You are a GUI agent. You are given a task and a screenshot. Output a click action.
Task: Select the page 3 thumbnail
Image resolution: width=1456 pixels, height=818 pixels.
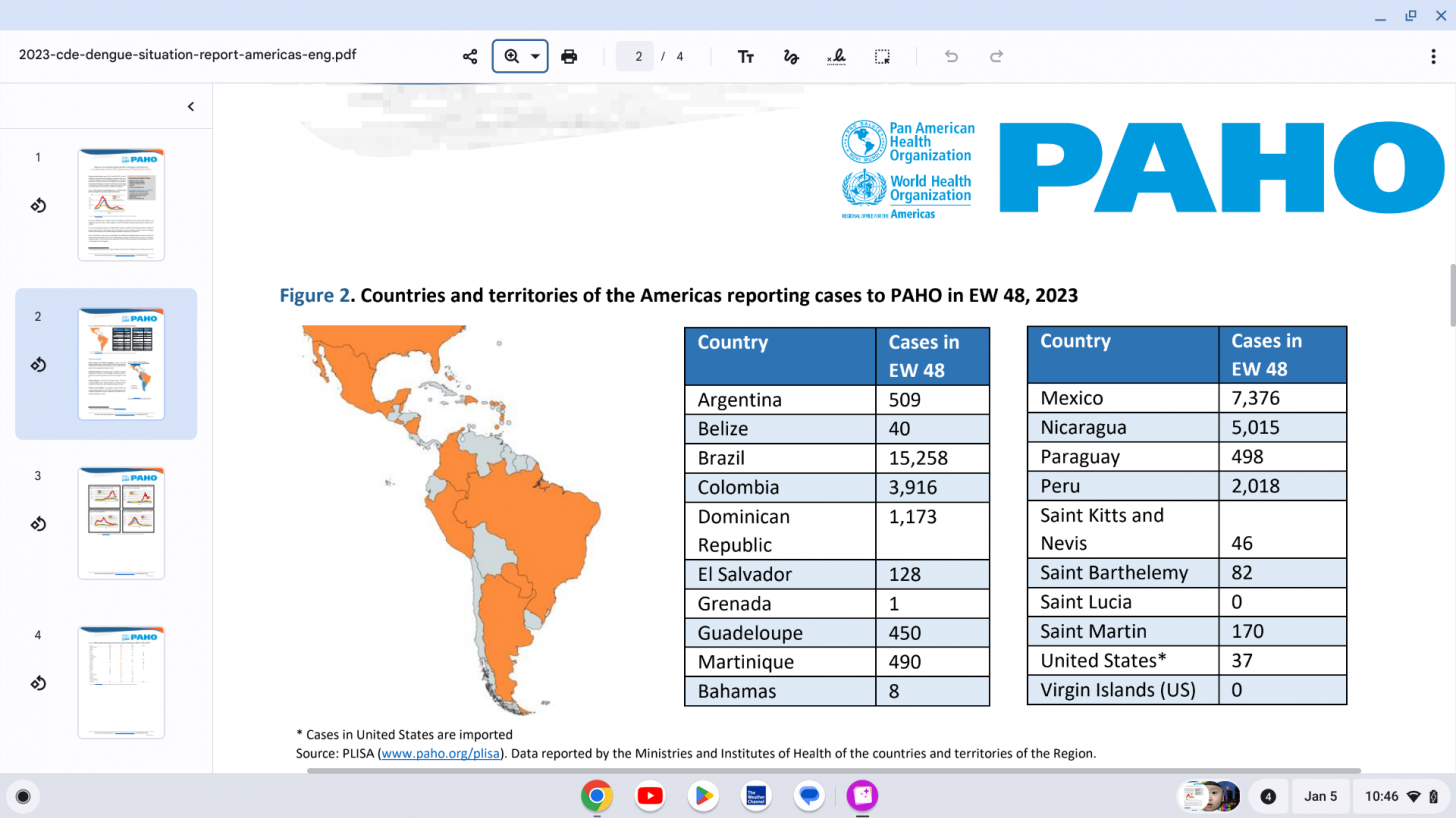tap(121, 523)
